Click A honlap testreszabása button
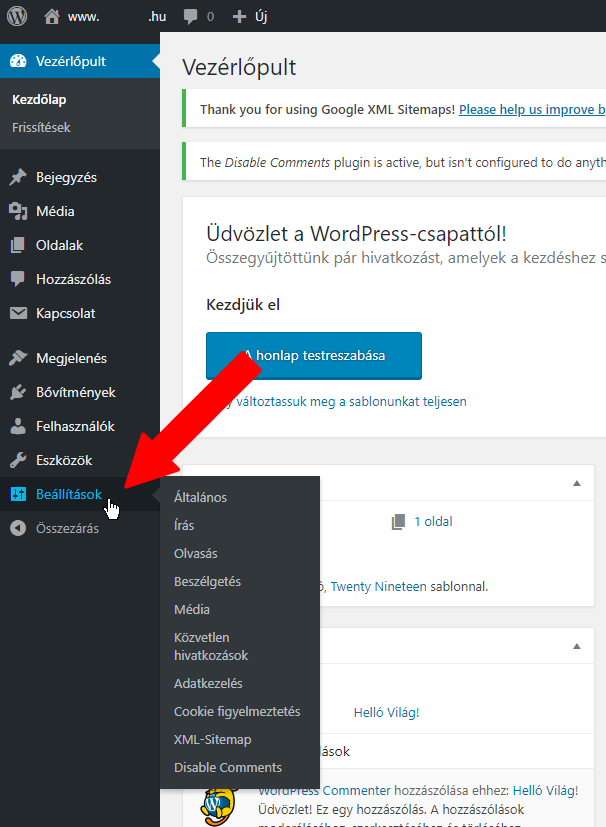 (x=314, y=355)
